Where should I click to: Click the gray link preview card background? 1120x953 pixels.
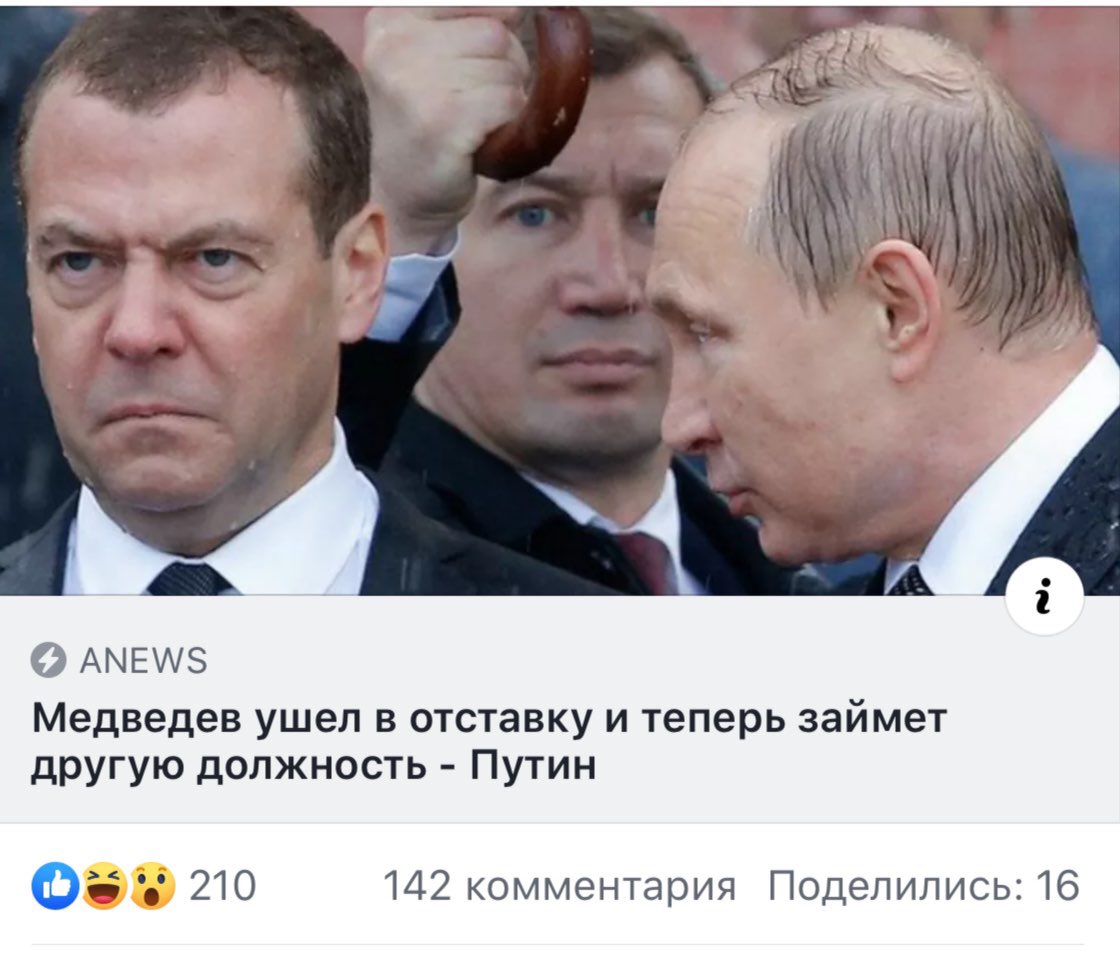pos(560,709)
